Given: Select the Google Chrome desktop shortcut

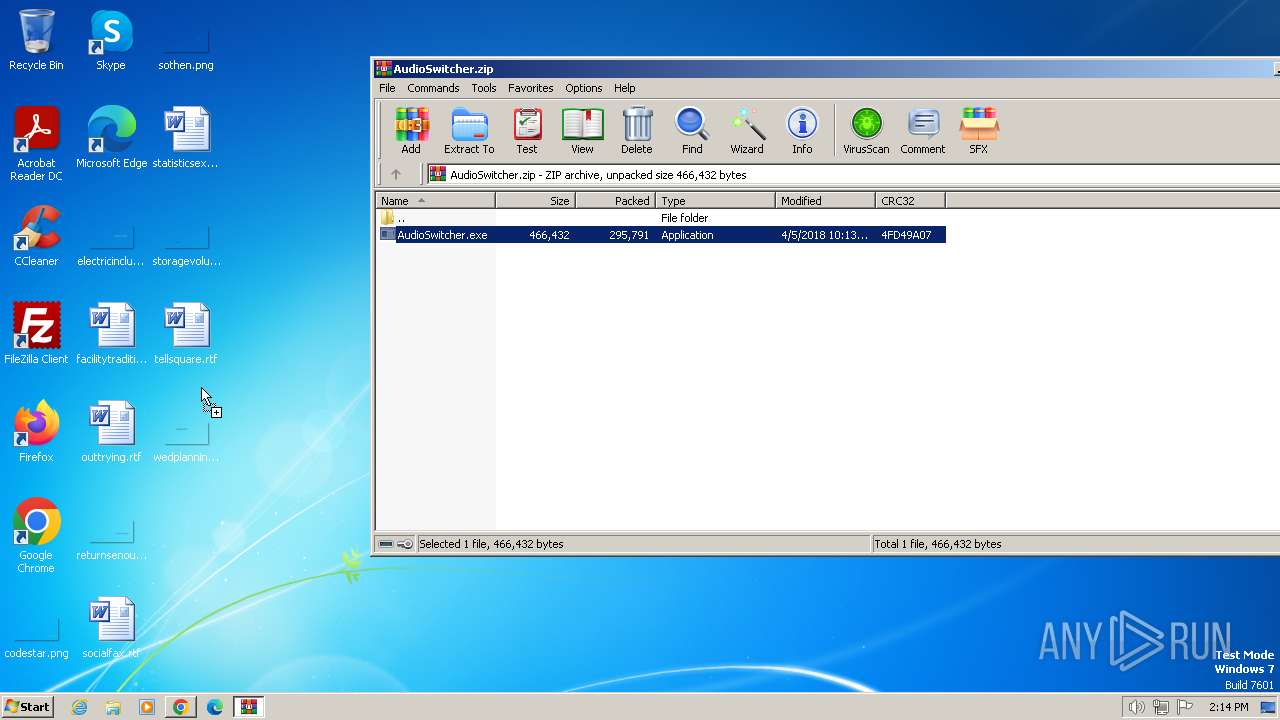Looking at the screenshot, I should 36,536.
